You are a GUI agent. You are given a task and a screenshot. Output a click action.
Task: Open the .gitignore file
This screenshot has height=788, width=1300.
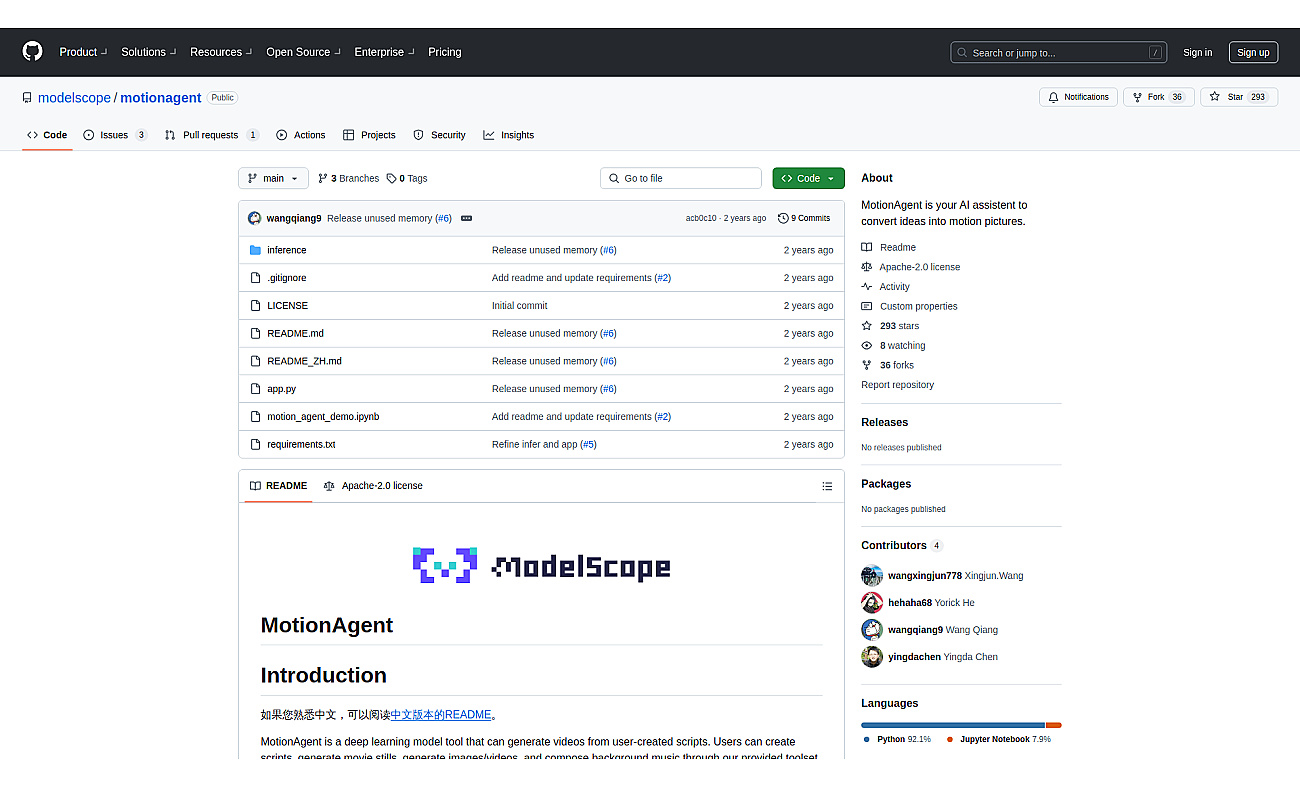click(287, 278)
